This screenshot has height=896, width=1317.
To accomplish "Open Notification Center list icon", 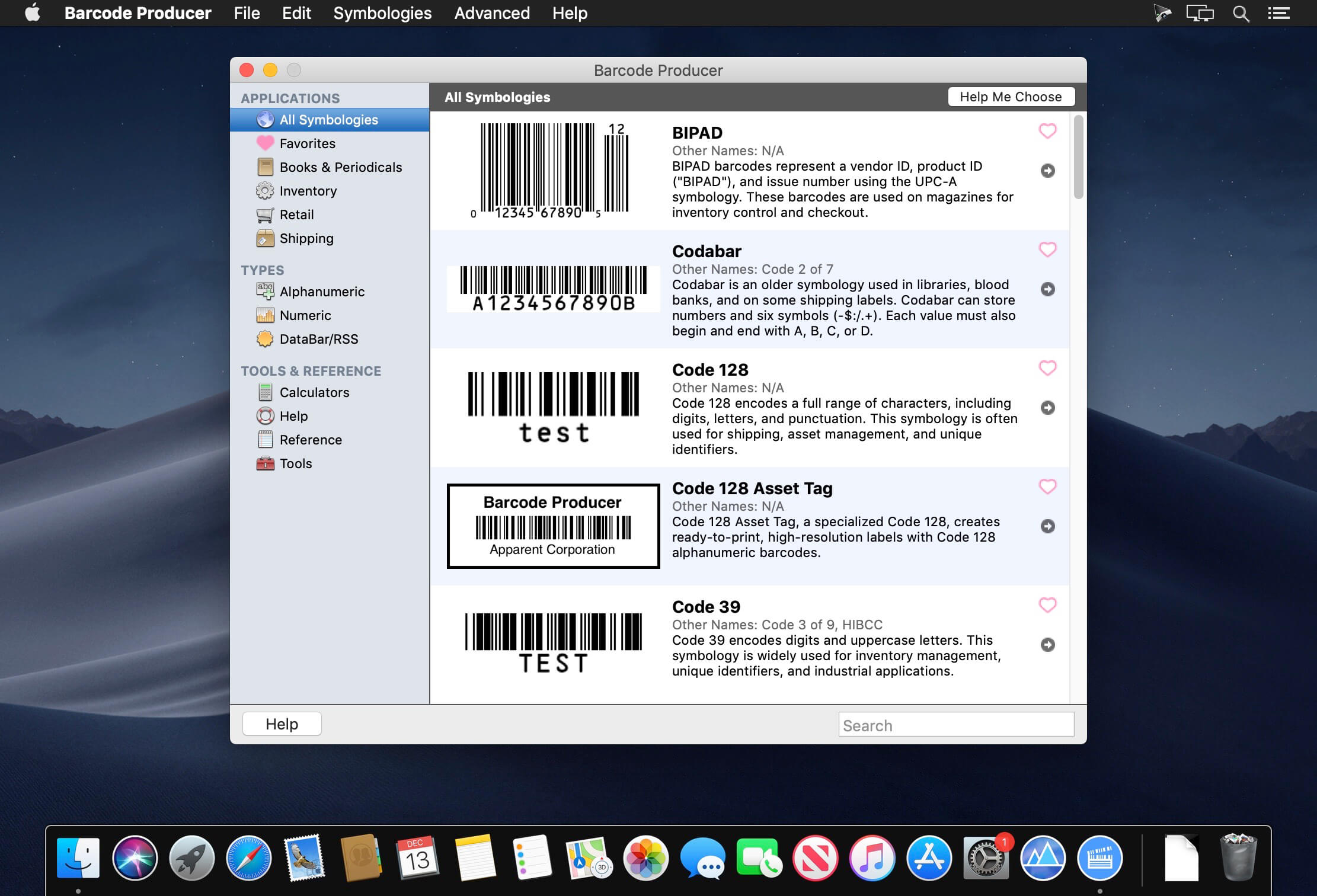I will click(1278, 13).
